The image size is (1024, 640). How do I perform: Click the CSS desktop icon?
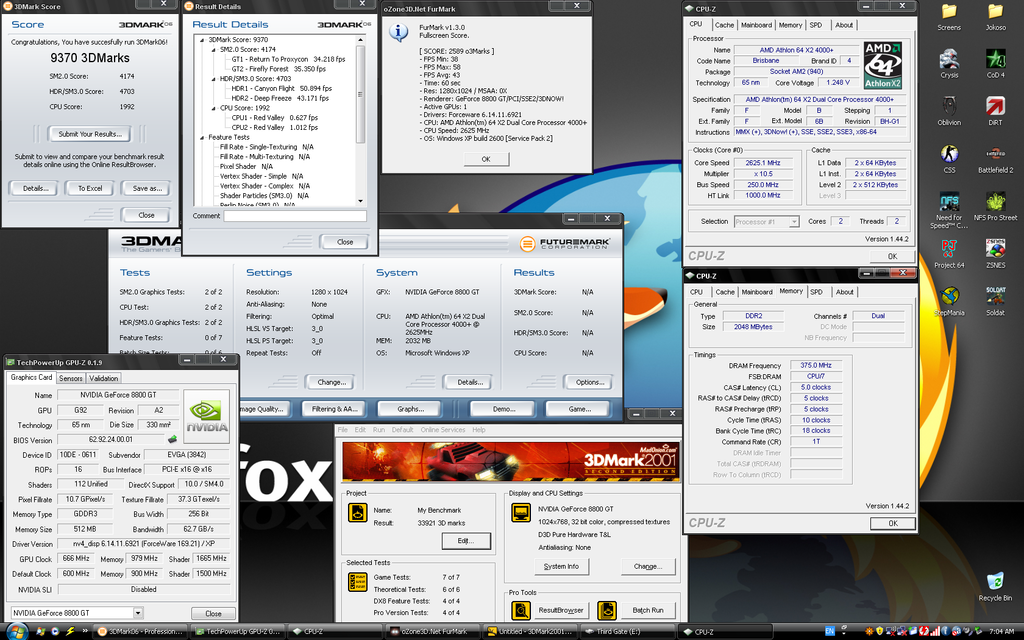(949, 159)
